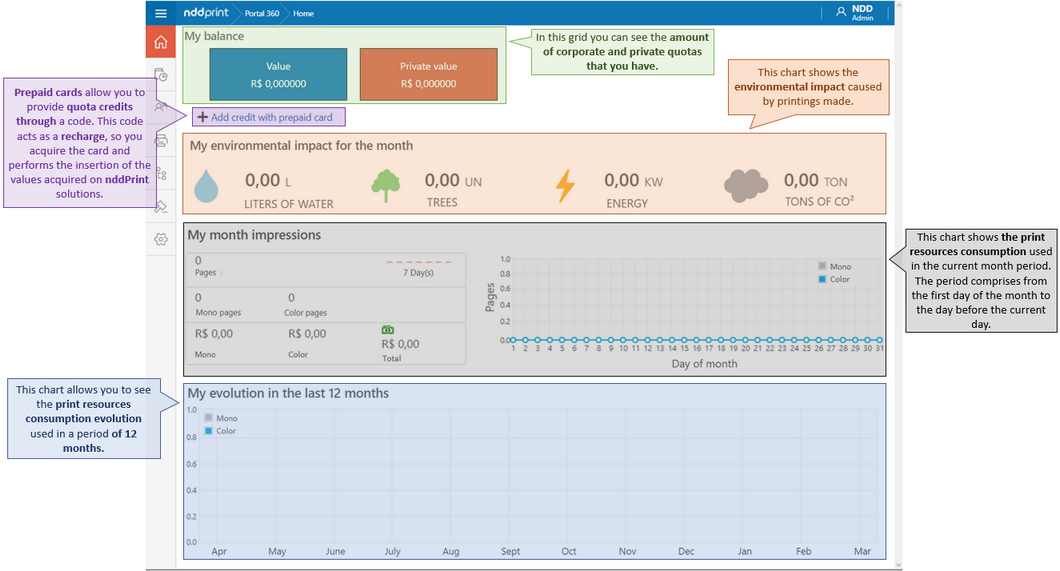Click the Portal 360 breadcrumb
This screenshot has height=571, width=1060.
pos(261,13)
